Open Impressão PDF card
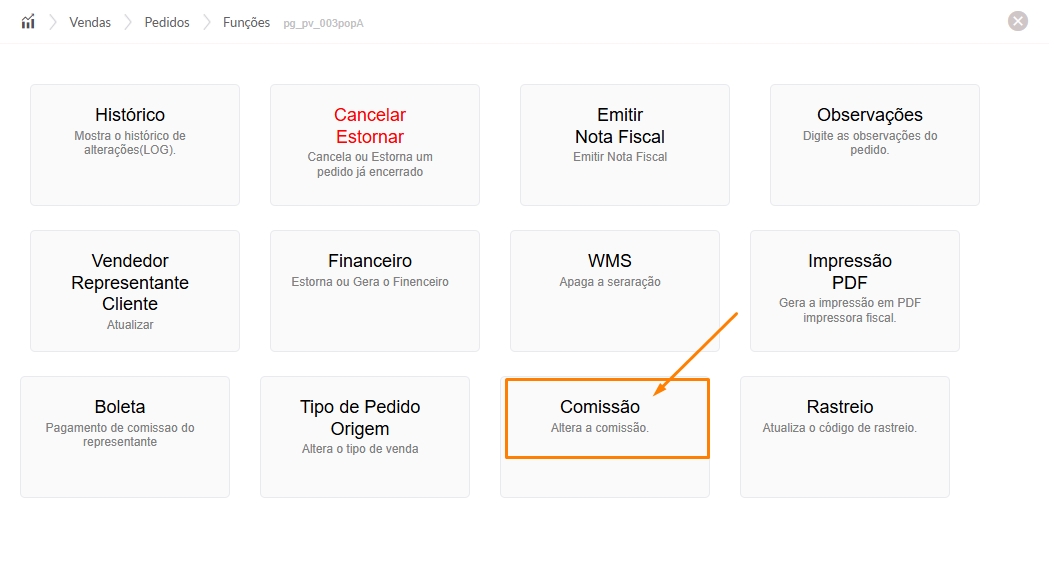This screenshot has width=1049, height=563. pos(855,291)
